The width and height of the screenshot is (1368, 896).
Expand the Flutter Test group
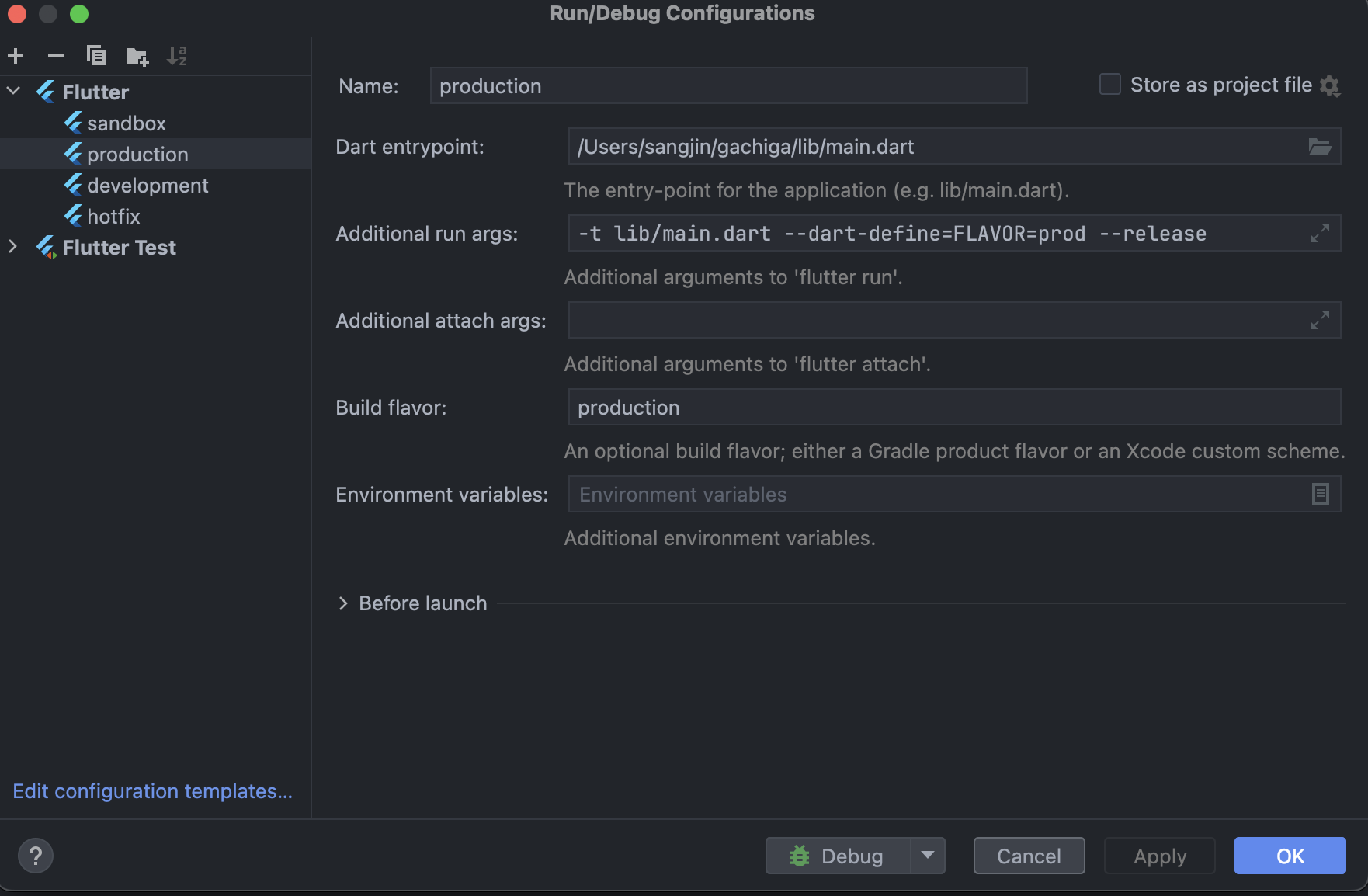tap(12, 247)
